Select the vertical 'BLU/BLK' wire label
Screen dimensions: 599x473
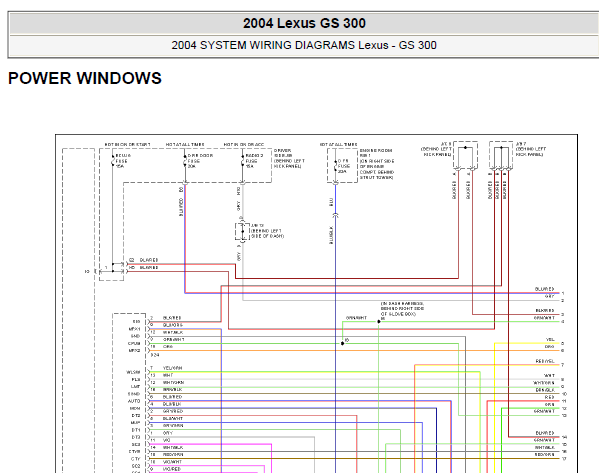pyautogui.click(x=331, y=235)
